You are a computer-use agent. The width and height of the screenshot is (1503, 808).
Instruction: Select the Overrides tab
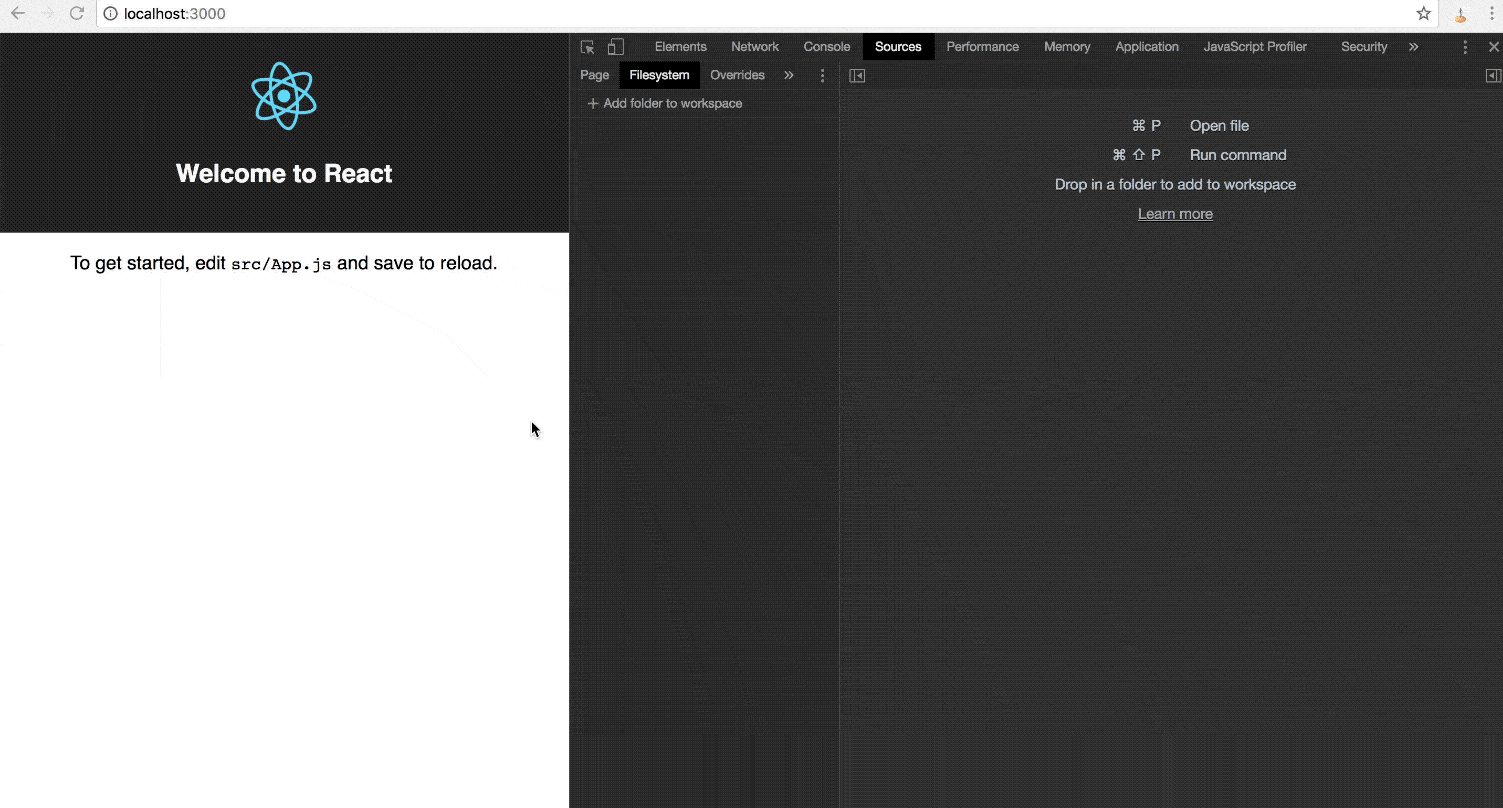737,75
